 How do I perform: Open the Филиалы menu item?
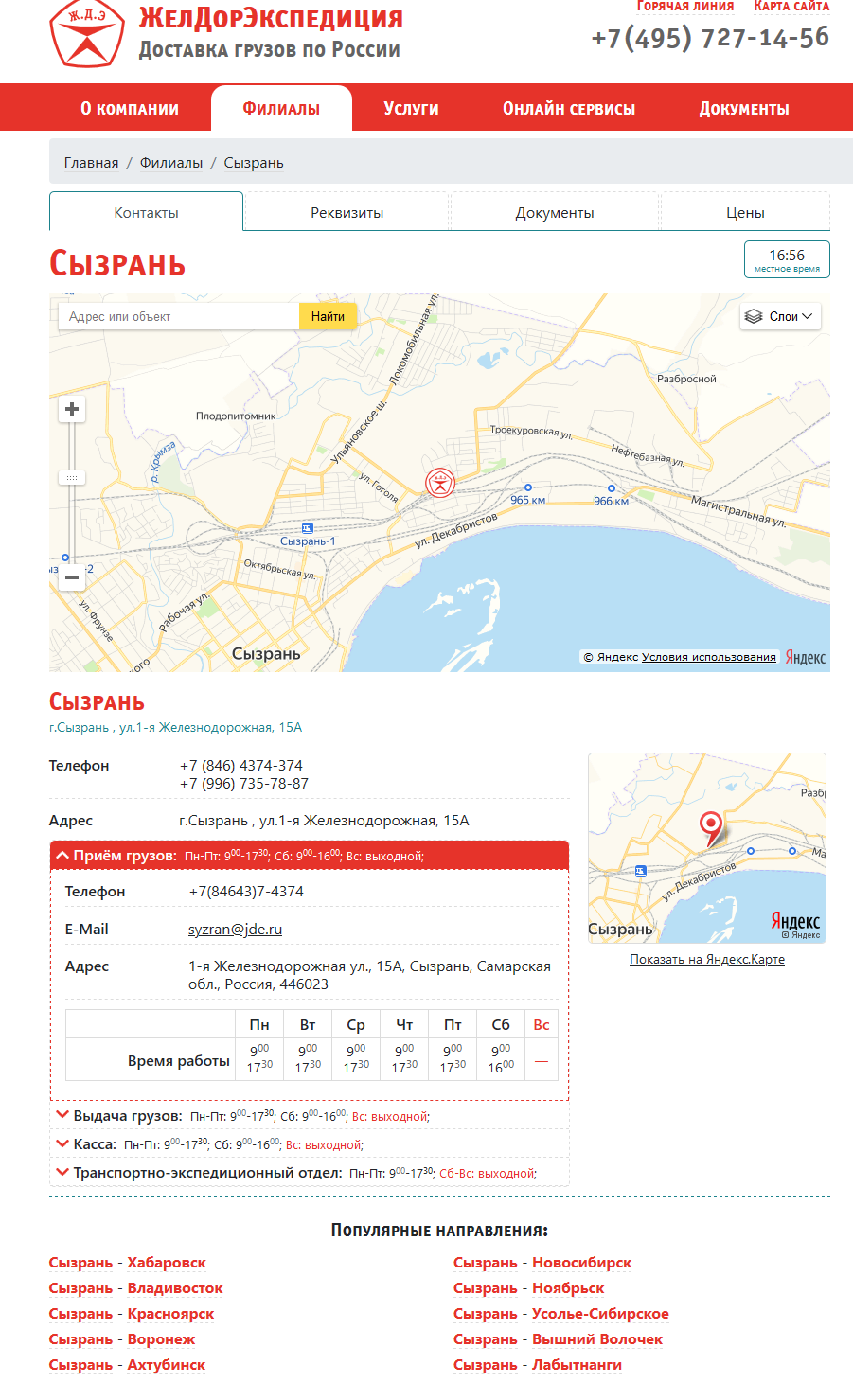281,108
